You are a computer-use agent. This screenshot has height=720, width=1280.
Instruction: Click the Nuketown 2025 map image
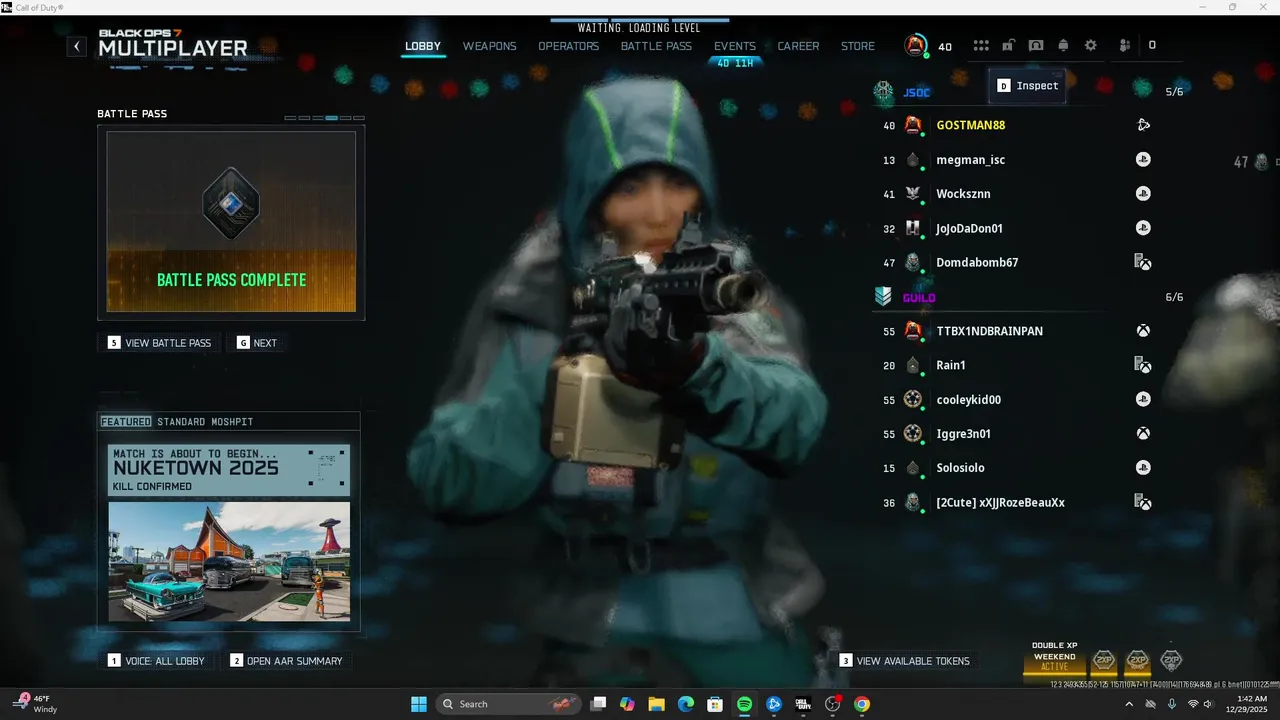(229, 561)
